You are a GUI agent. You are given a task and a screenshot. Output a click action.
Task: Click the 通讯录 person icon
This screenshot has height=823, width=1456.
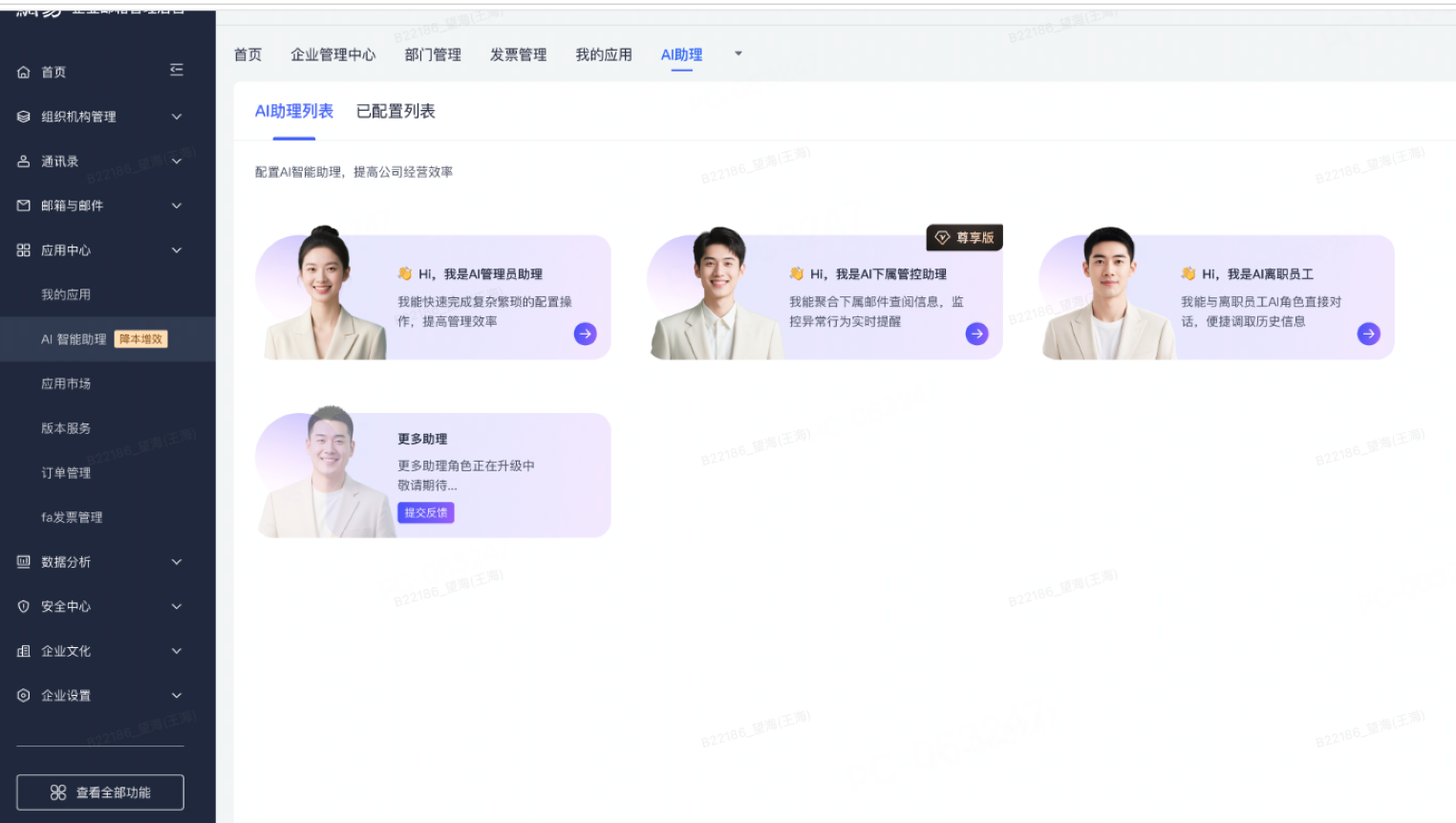[24, 162]
